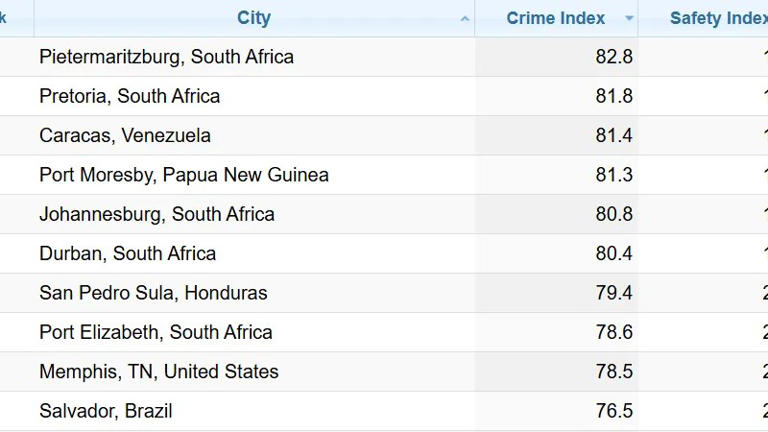Click the City column sort arrow
This screenshot has height=432, width=768.
[465, 19]
